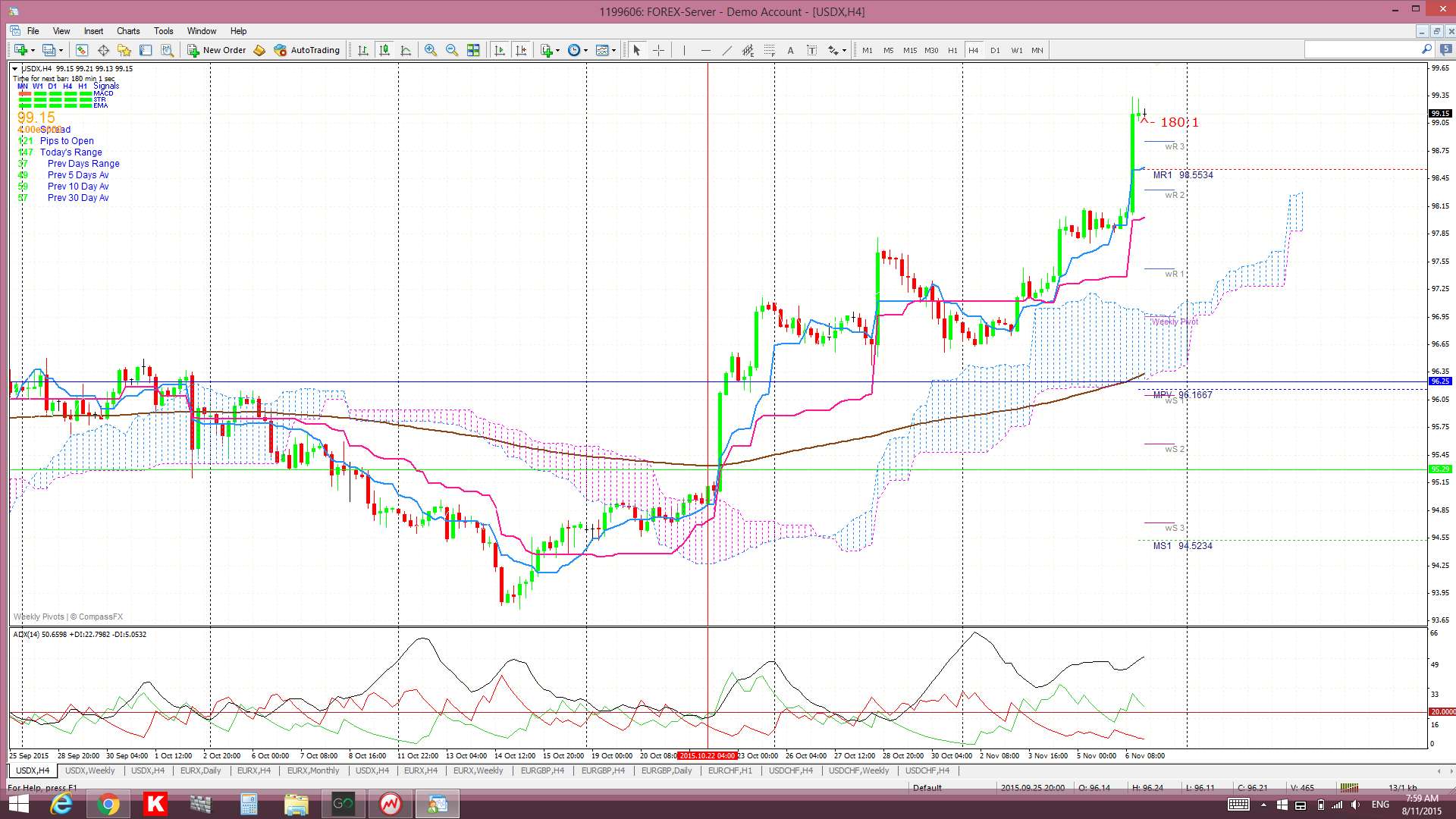Open File Explorer from the taskbar
This screenshot has width=1456, height=819.
click(x=296, y=804)
